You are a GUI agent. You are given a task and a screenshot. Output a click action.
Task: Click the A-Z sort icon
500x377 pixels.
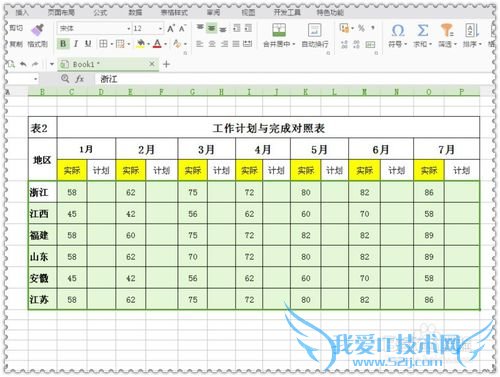(x=472, y=30)
